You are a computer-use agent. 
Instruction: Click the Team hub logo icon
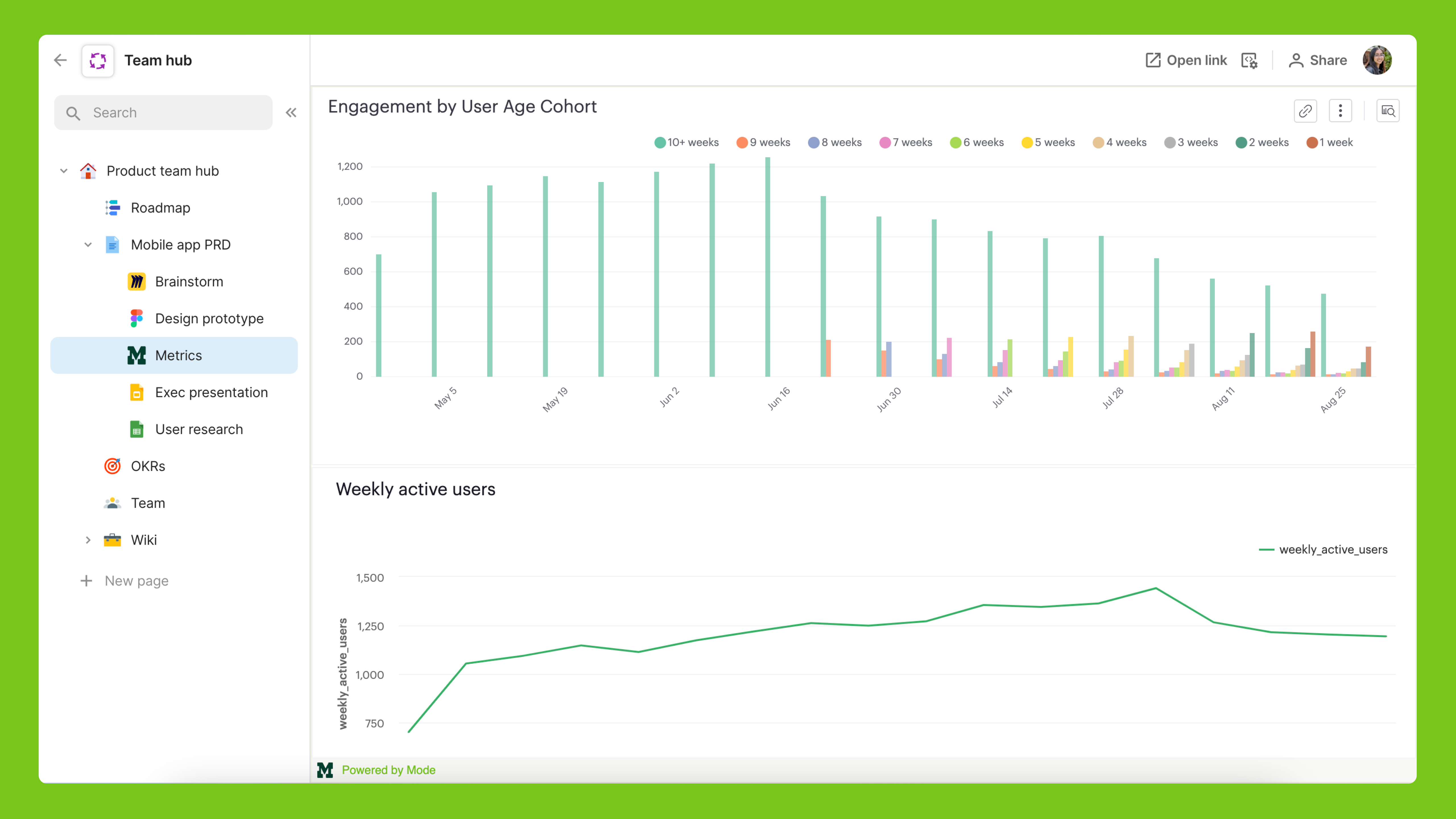coord(98,61)
